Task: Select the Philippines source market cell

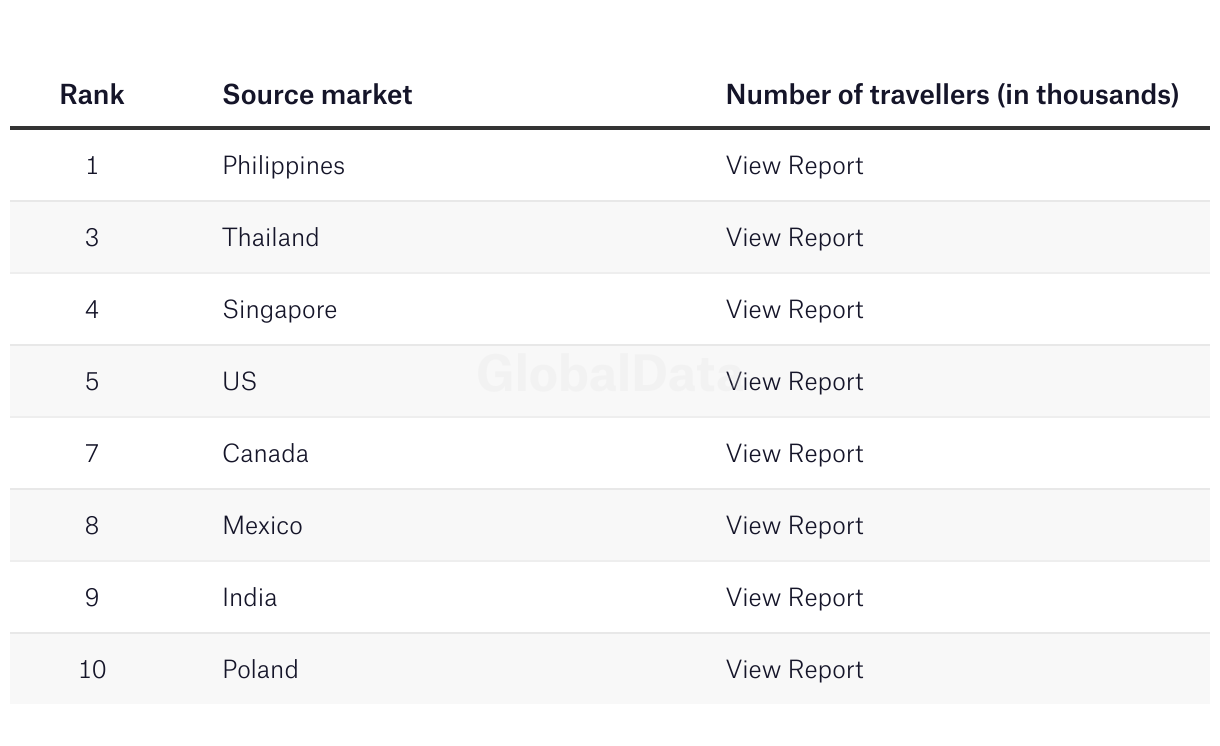Action: coord(283,166)
